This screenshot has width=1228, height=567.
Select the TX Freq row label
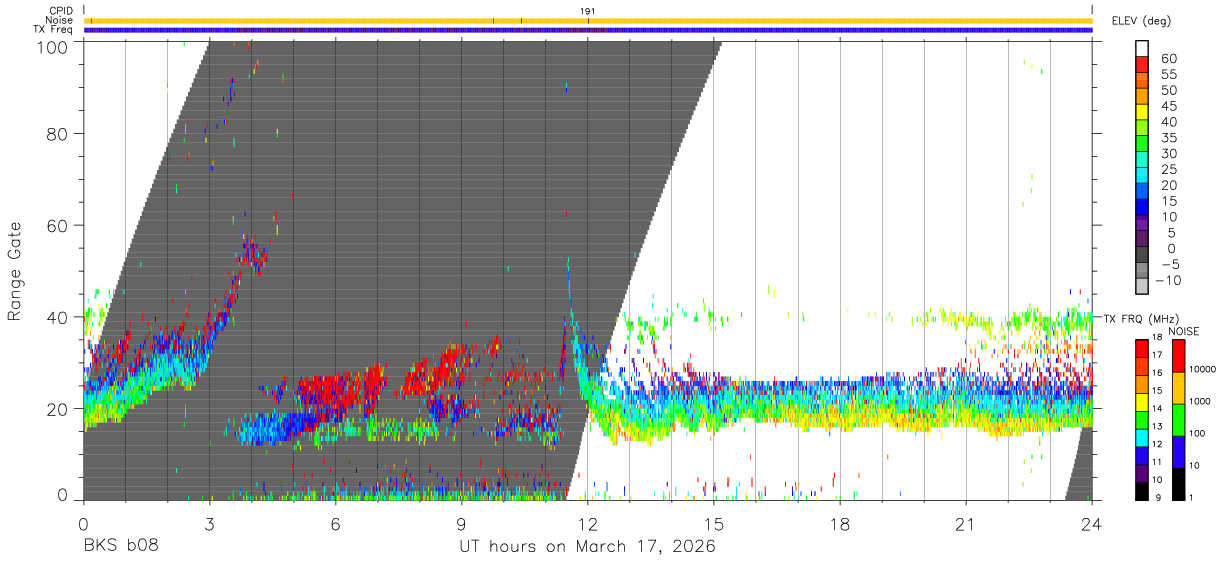coord(54,30)
